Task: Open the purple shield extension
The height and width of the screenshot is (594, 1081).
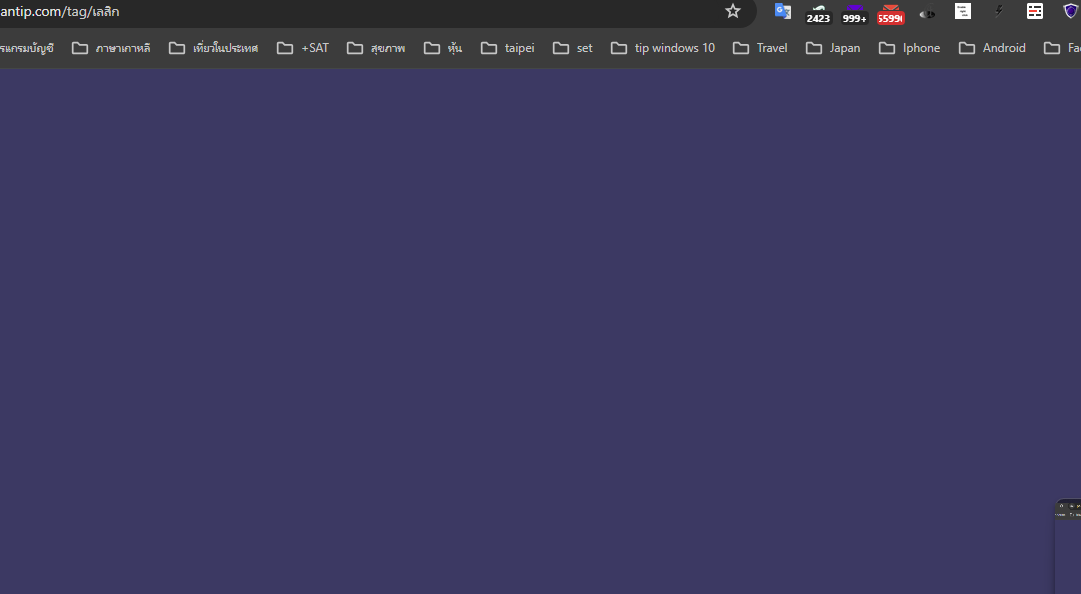Action: pos(1071,11)
